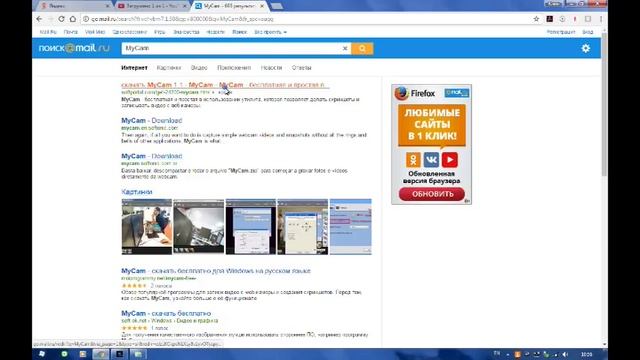Click into the MyCam search input field
Image resolution: width=640 pixels, height=360 pixels.
(x=231, y=49)
